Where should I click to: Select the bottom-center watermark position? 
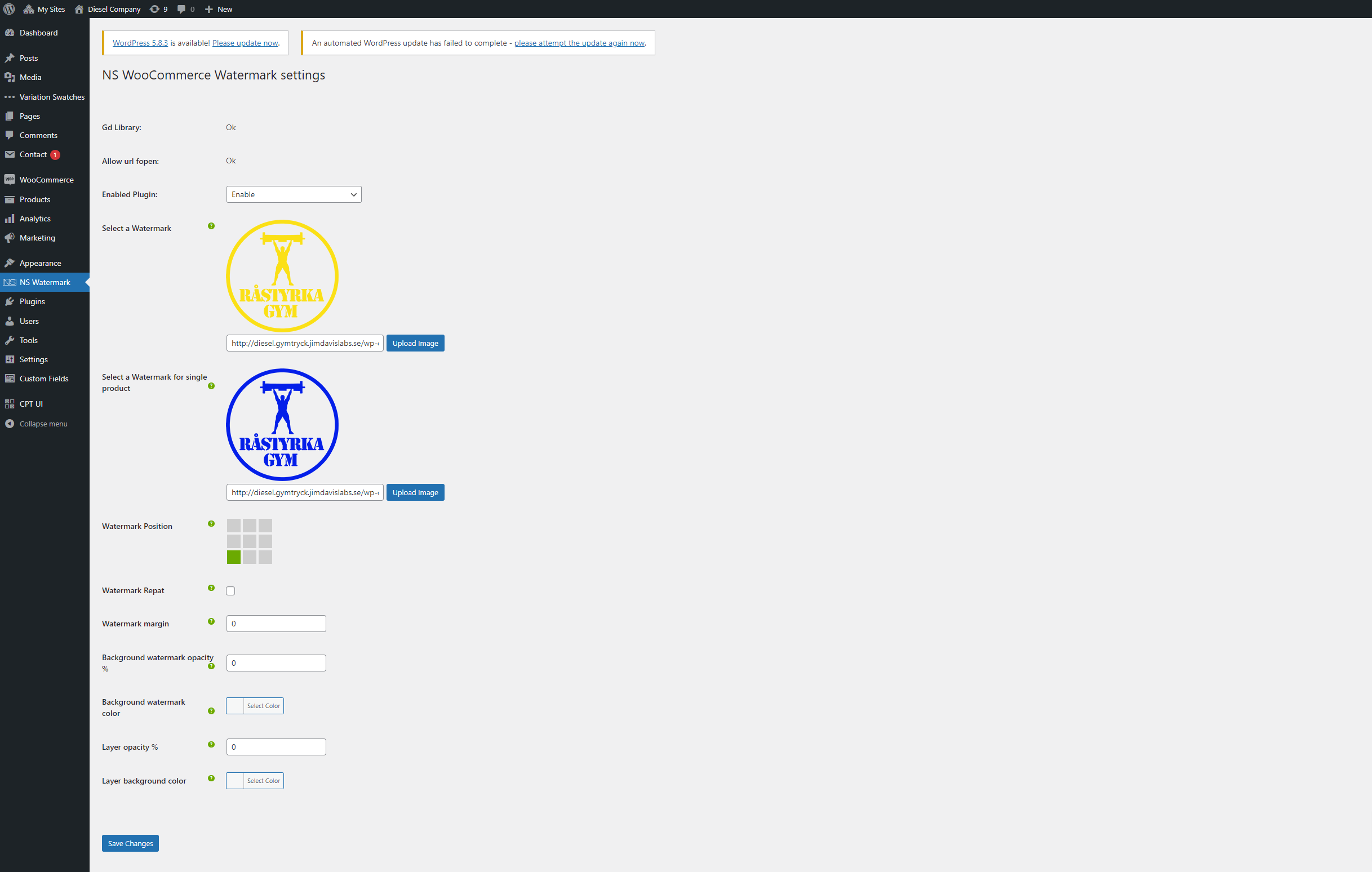[x=250, y=557]
